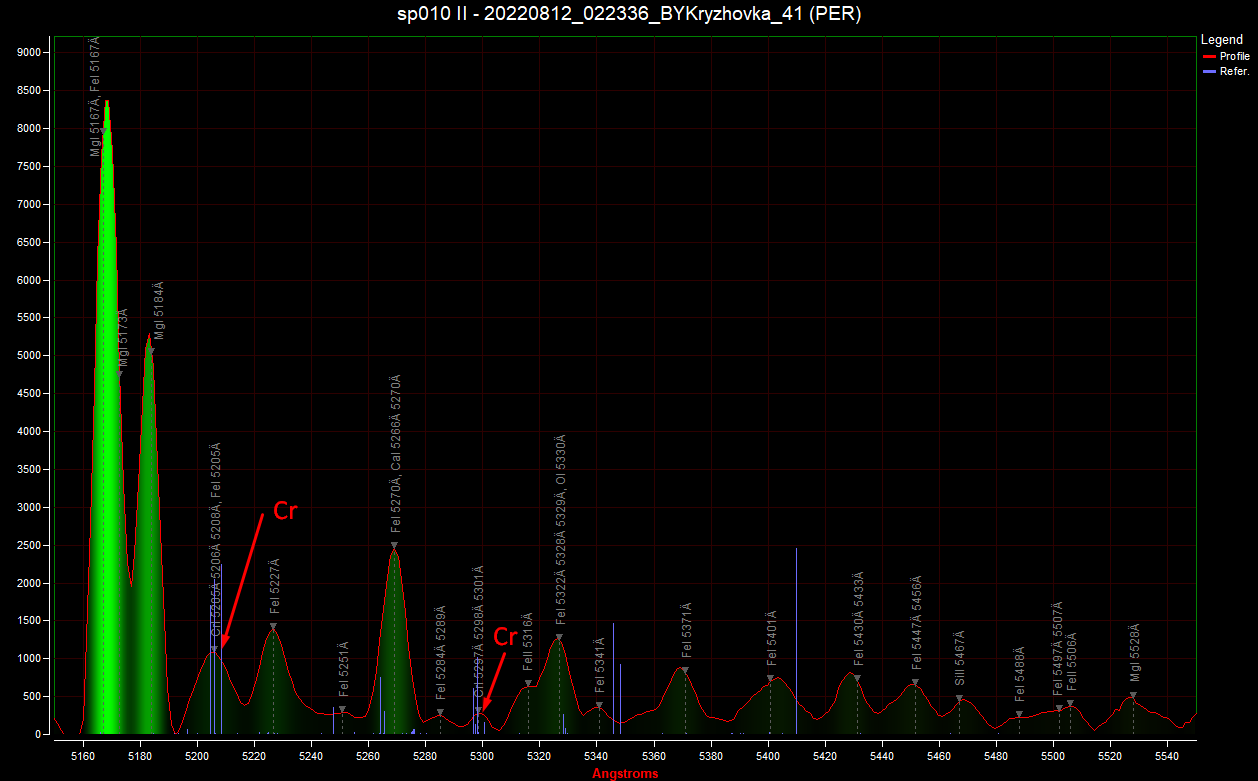
Task: Click the 2500 y-axis tick label
Action: [x=30, y=545]
